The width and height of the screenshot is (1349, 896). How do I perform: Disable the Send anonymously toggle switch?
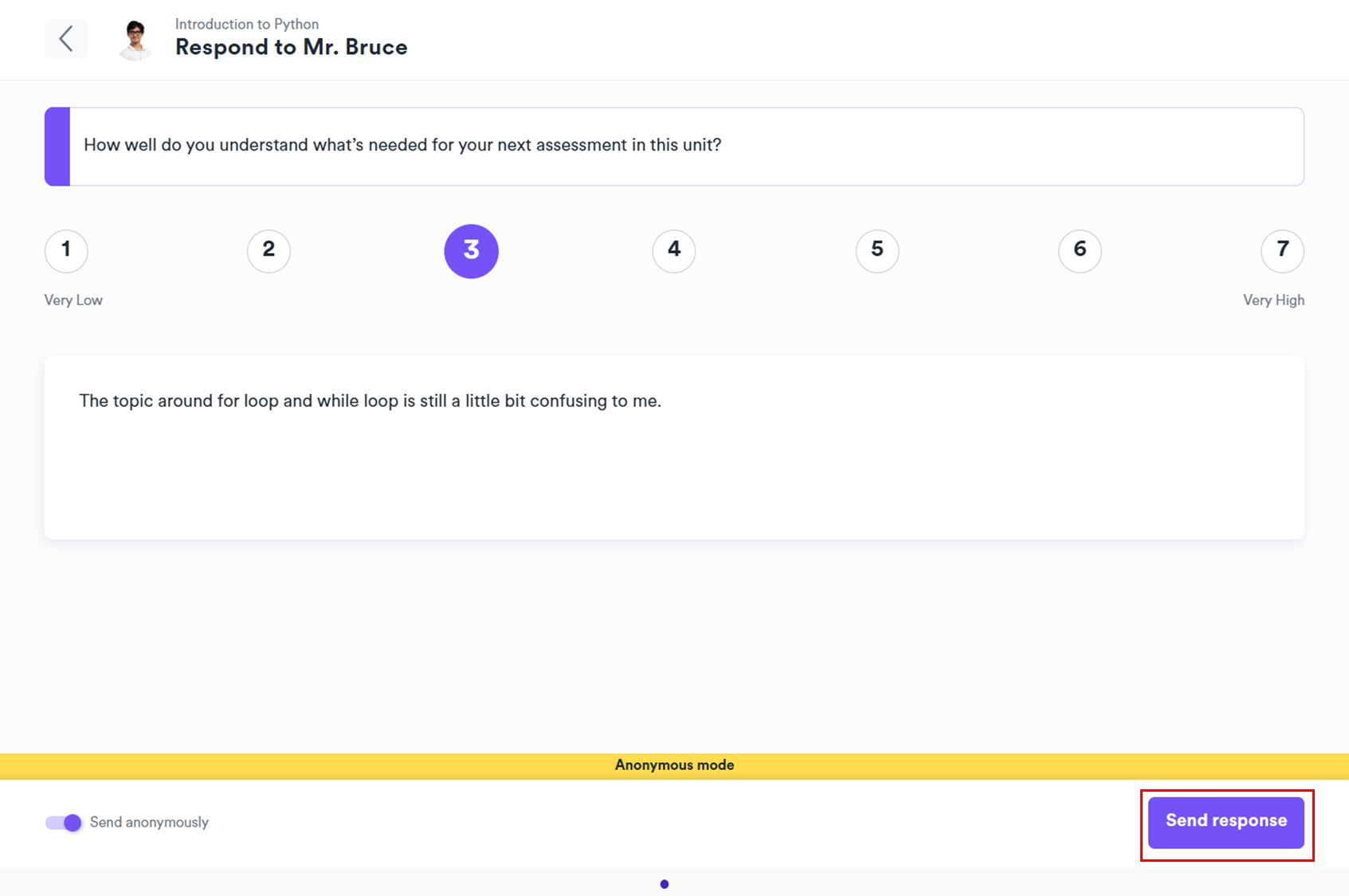[64, 823]
